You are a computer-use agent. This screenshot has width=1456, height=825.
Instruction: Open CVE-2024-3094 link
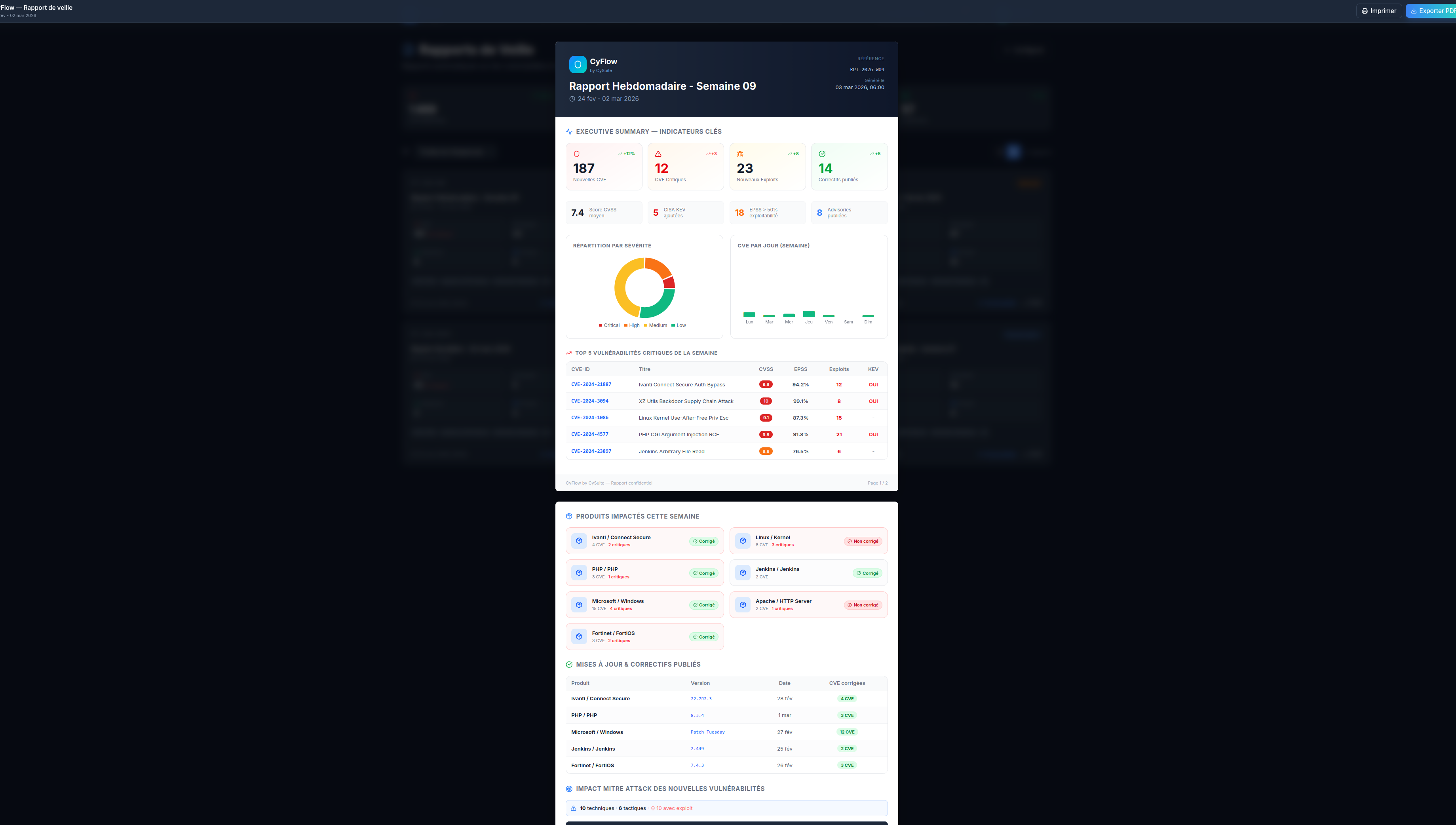coord(589,401)
